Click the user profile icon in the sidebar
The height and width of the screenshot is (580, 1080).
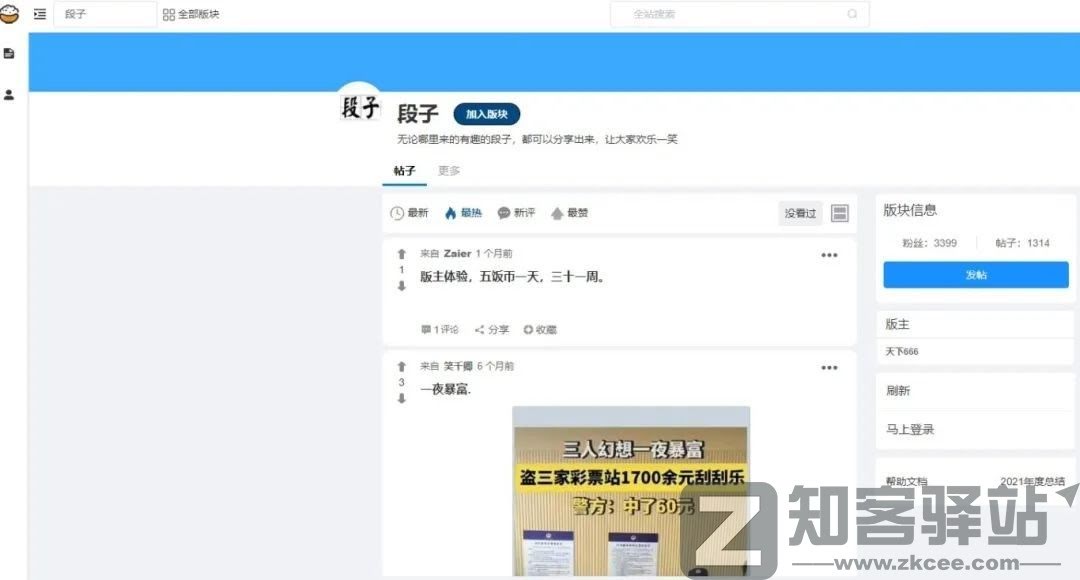[10, 95]
